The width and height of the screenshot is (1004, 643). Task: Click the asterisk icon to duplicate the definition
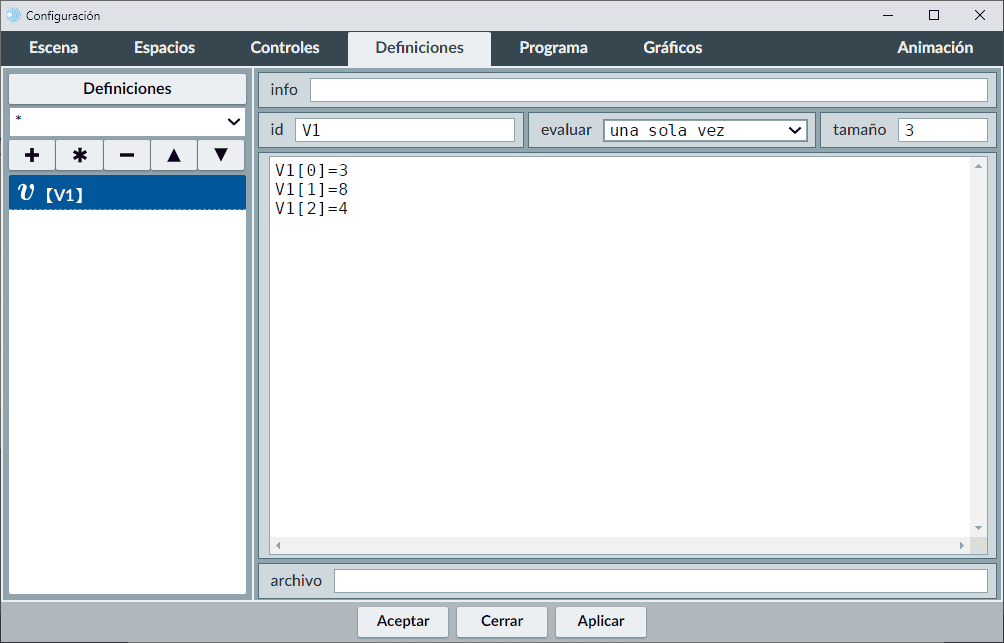pos(80,155)
